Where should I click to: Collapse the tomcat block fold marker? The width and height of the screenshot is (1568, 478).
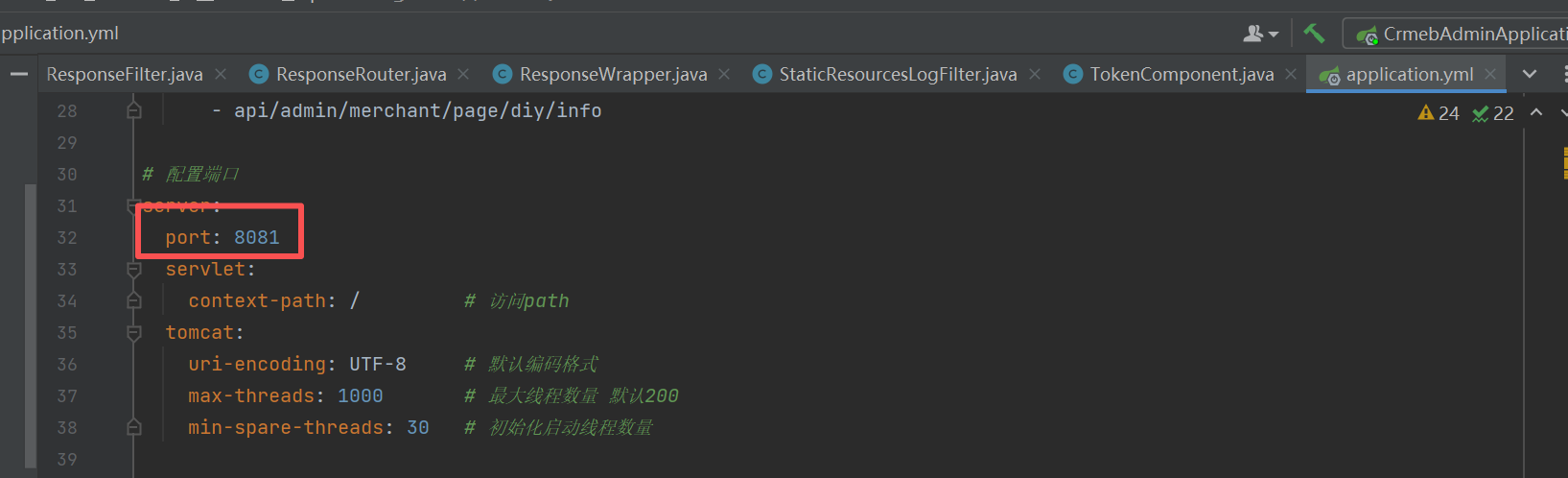(134, 333)
